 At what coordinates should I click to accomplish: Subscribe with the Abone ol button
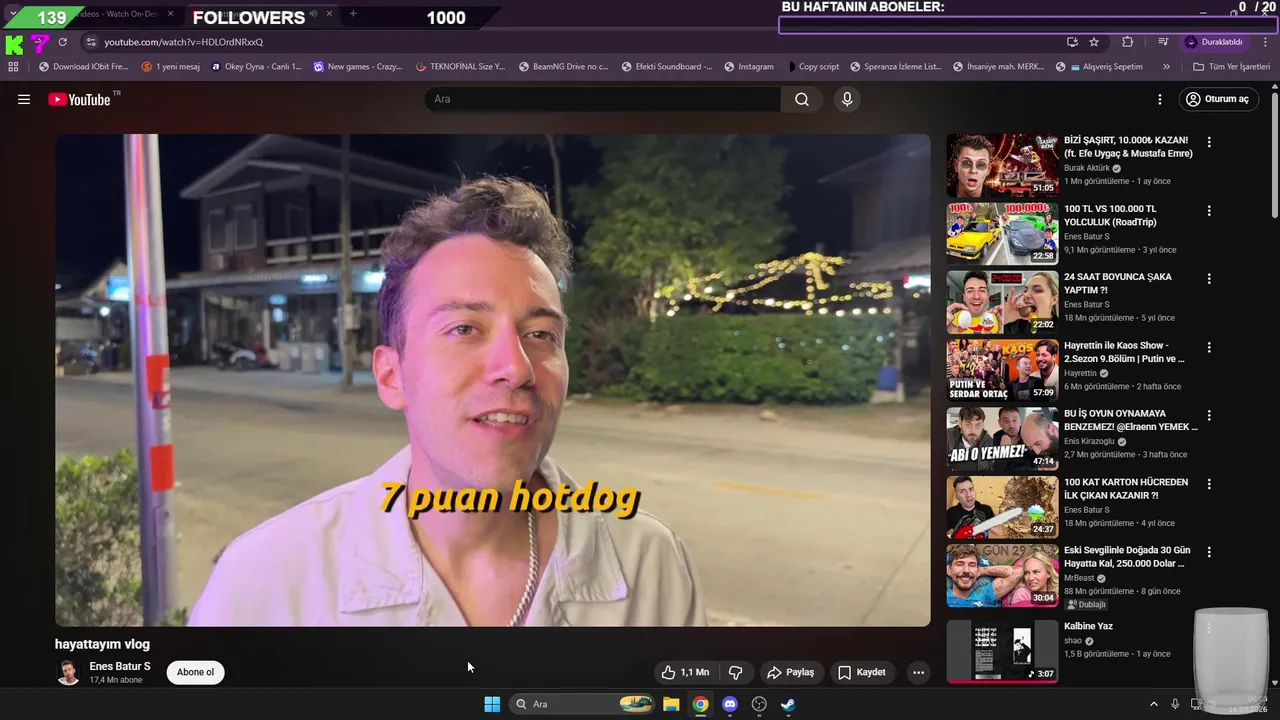[195, 672]
